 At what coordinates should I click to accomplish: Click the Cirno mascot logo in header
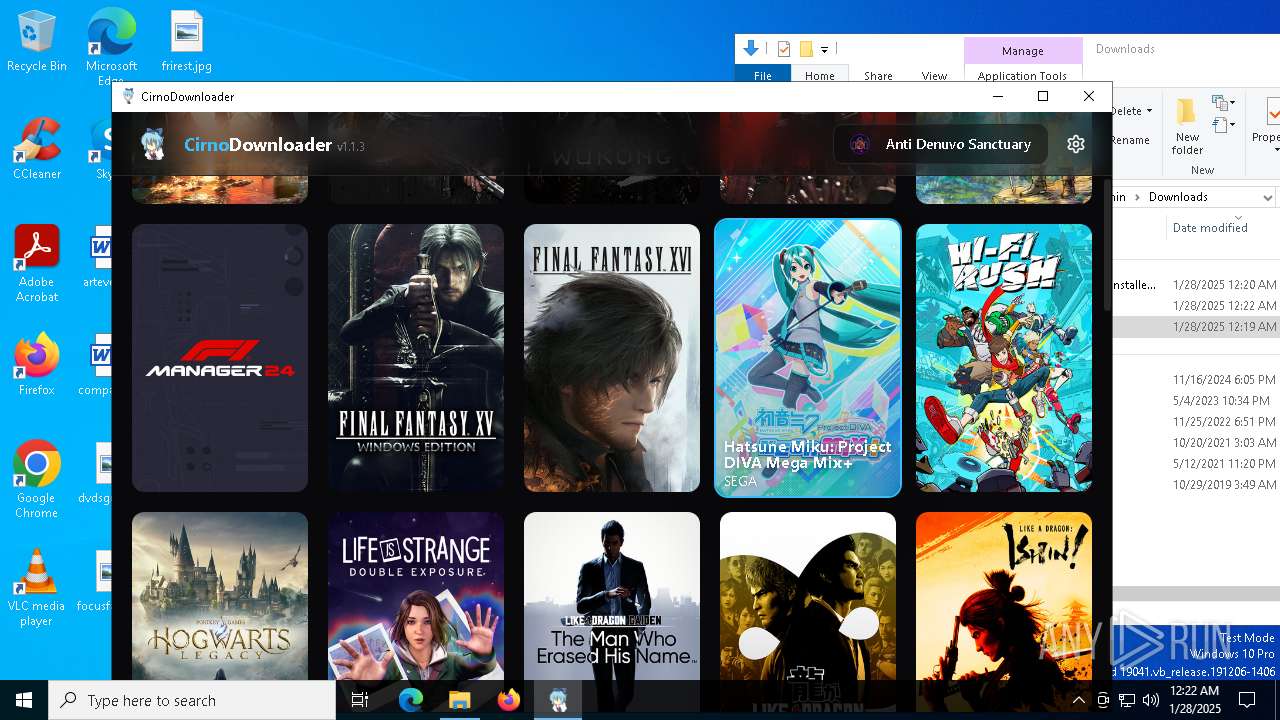(153, 145)
